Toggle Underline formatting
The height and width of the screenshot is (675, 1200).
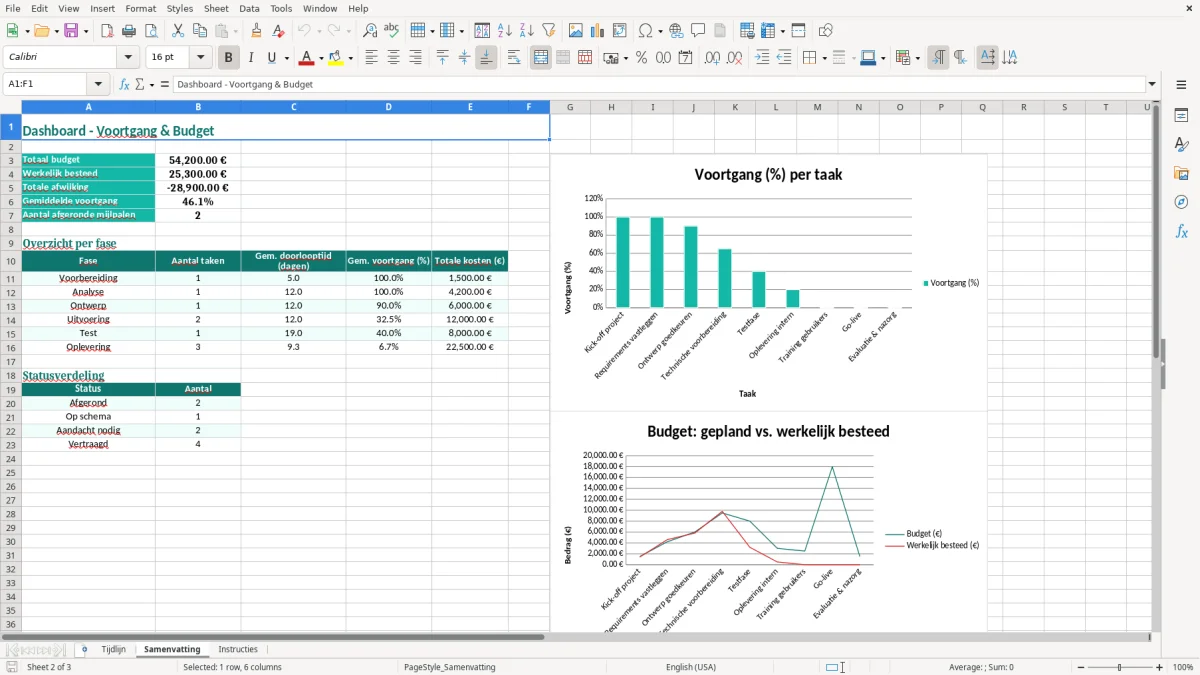tap(272, 58)
